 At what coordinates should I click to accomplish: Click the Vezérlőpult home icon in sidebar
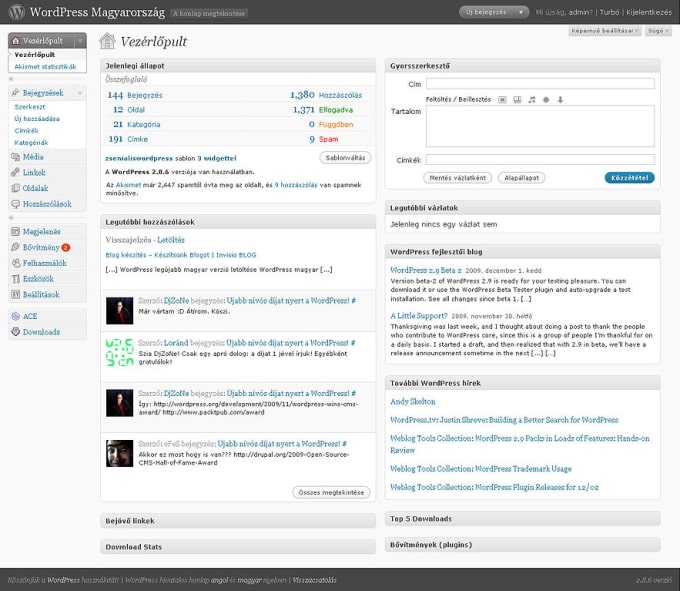(x=16, y=41)
